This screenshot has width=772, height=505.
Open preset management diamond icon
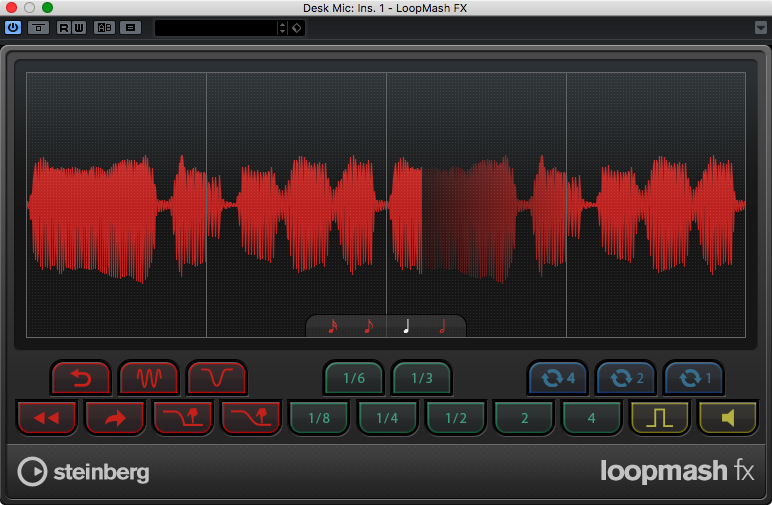tap(296, 28)
